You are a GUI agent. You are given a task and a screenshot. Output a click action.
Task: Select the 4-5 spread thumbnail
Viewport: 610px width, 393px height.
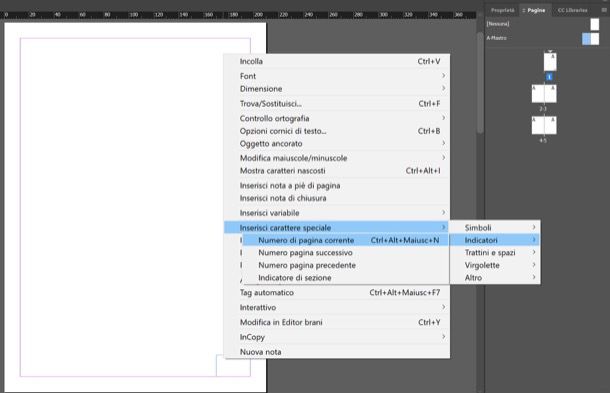click(x=544, y=125)
